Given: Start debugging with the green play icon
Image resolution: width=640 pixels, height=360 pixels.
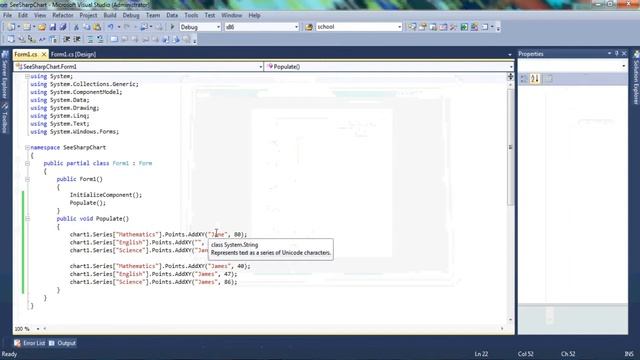Looking at the screenshot, I should click(x=172, y=27).
